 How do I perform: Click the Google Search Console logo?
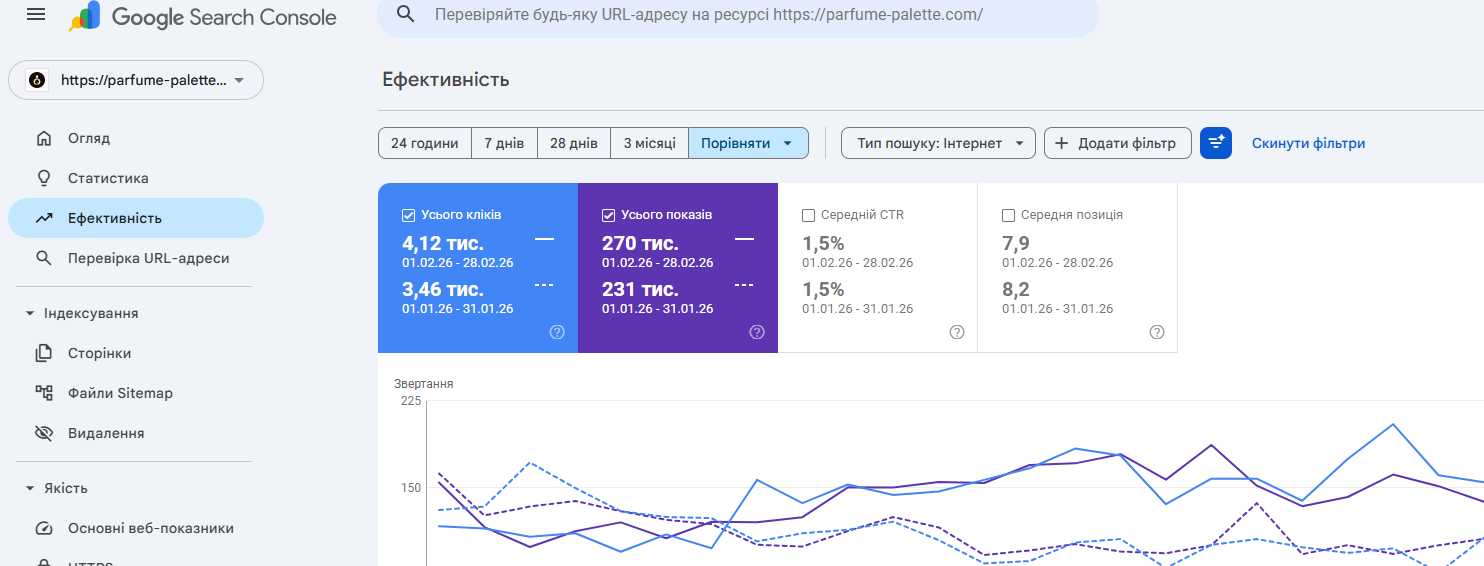tap(203, 17)
